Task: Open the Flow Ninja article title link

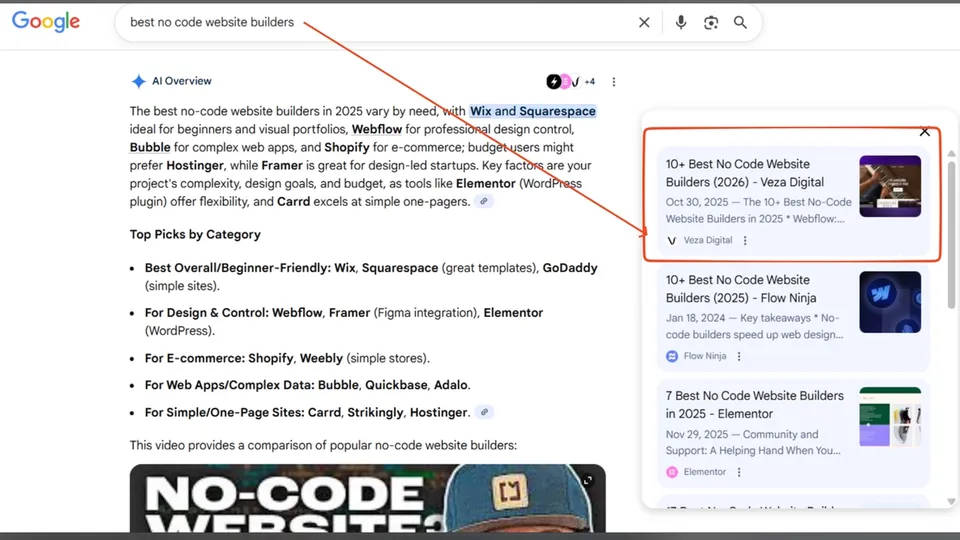Action: point(741,289)
